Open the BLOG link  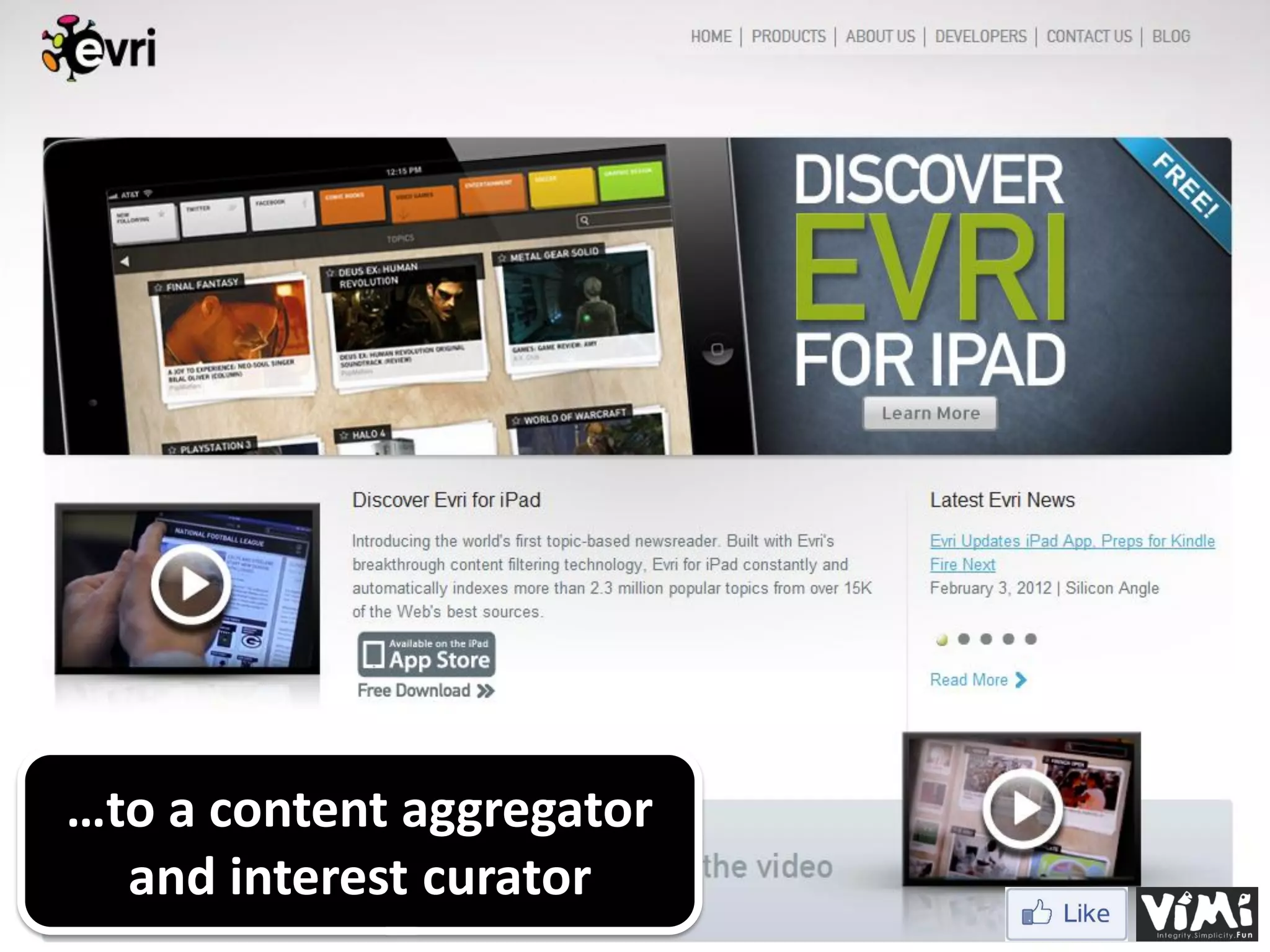[1171, 37]
